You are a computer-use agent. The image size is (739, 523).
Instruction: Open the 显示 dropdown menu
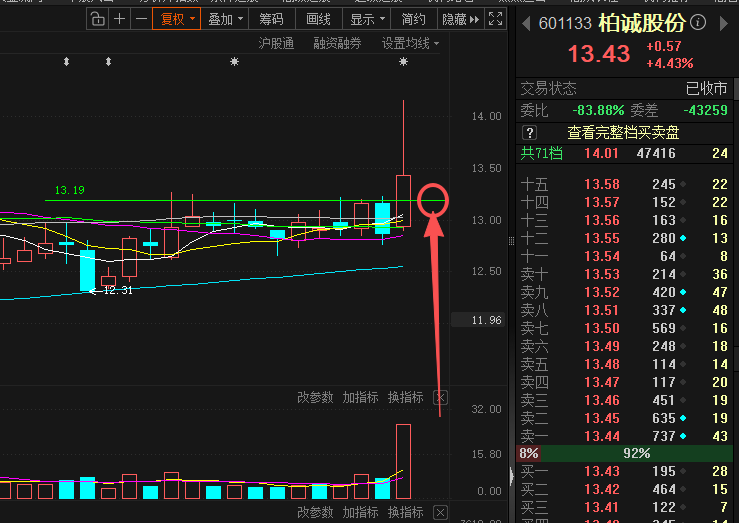(x=366, y=19)
